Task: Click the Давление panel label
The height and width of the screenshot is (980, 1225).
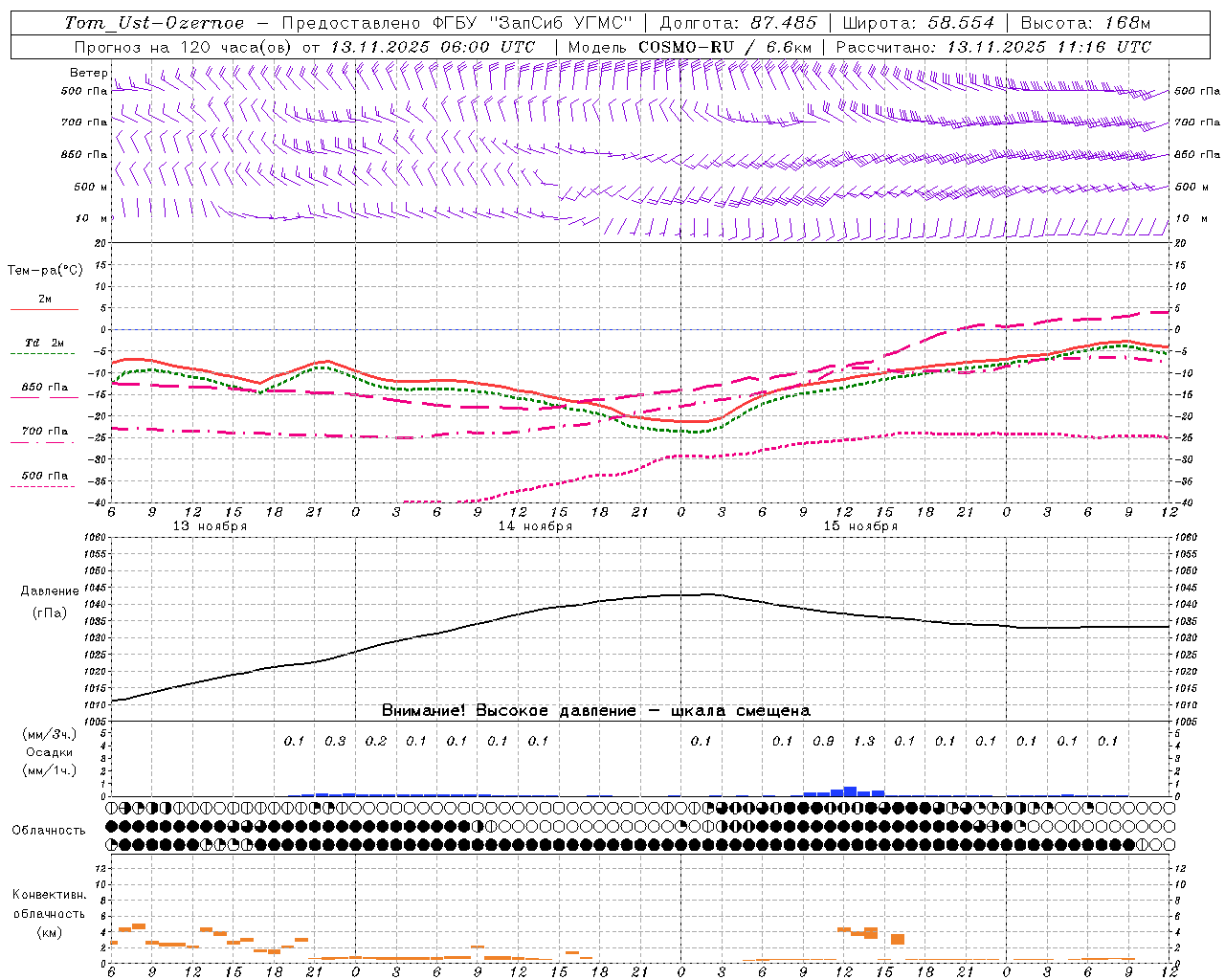Action: click(50, 591)
